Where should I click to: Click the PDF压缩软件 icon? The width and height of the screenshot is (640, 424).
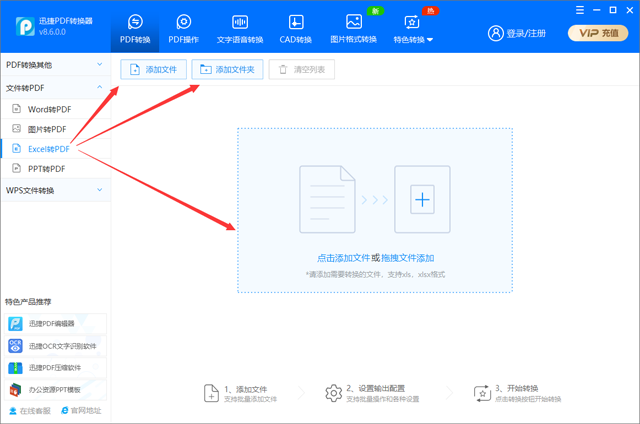point(16,368)
